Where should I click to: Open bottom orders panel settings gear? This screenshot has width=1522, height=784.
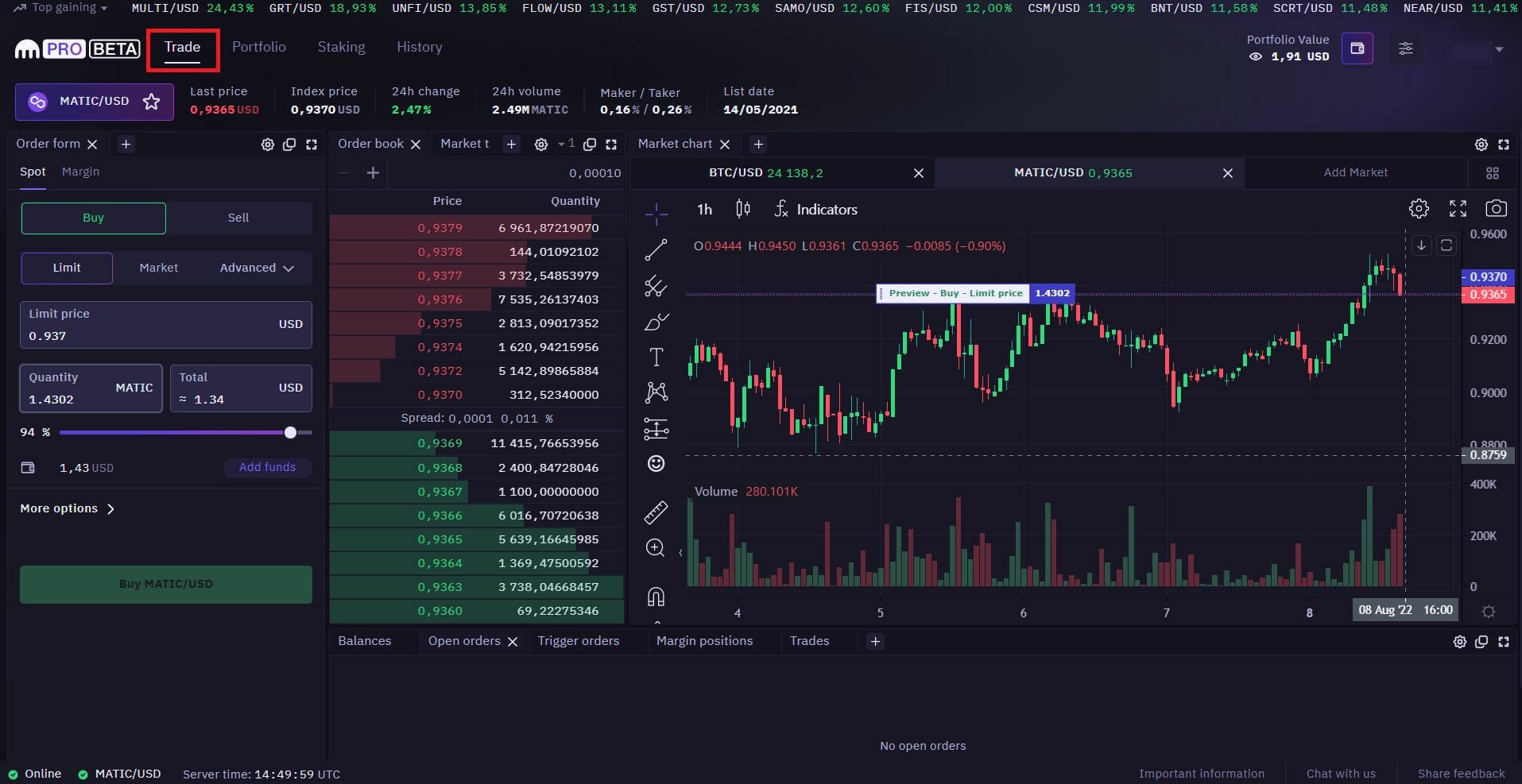click(x=1460, y=642)
